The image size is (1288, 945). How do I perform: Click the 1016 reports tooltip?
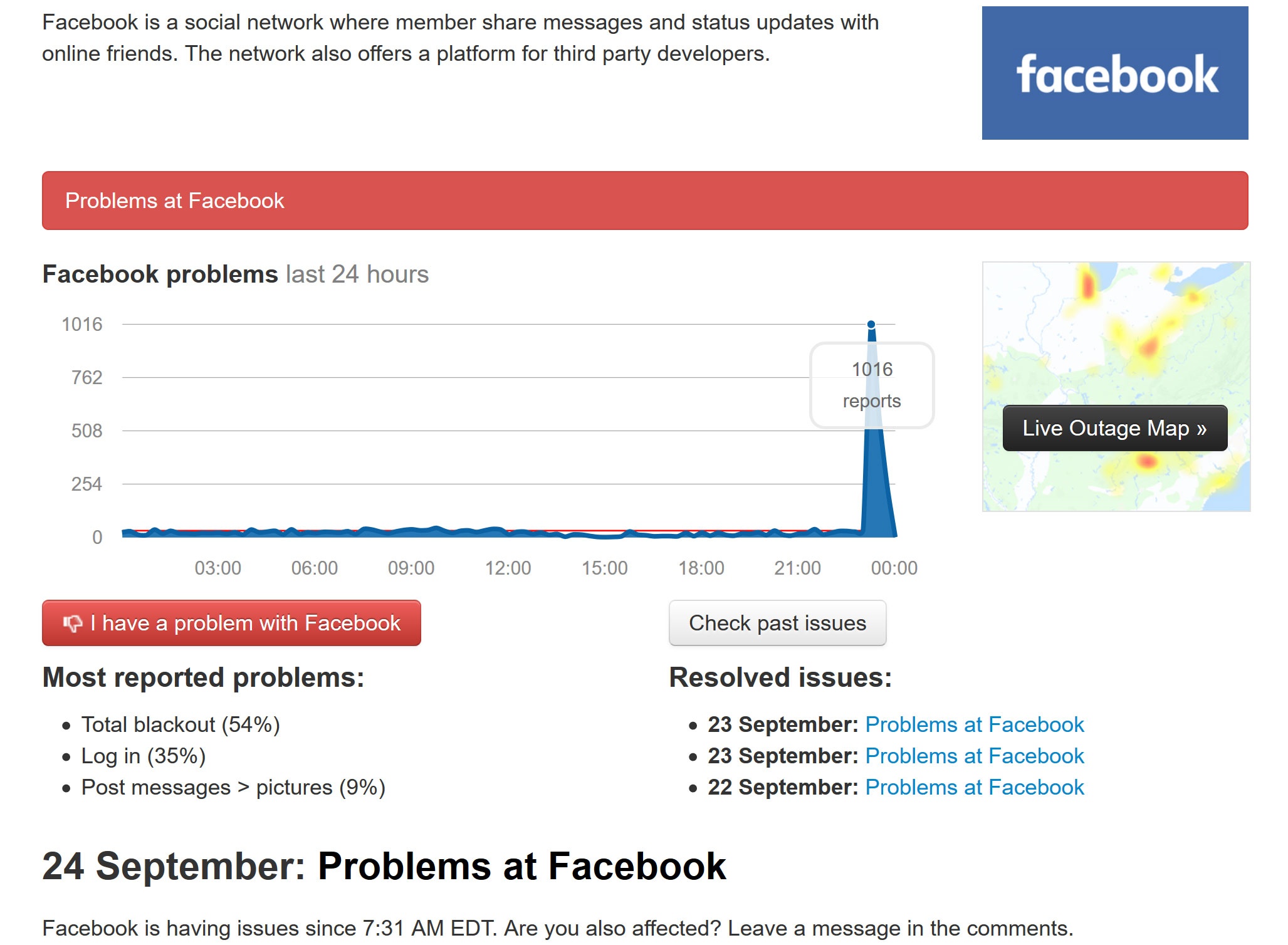[x=871, y=385]
